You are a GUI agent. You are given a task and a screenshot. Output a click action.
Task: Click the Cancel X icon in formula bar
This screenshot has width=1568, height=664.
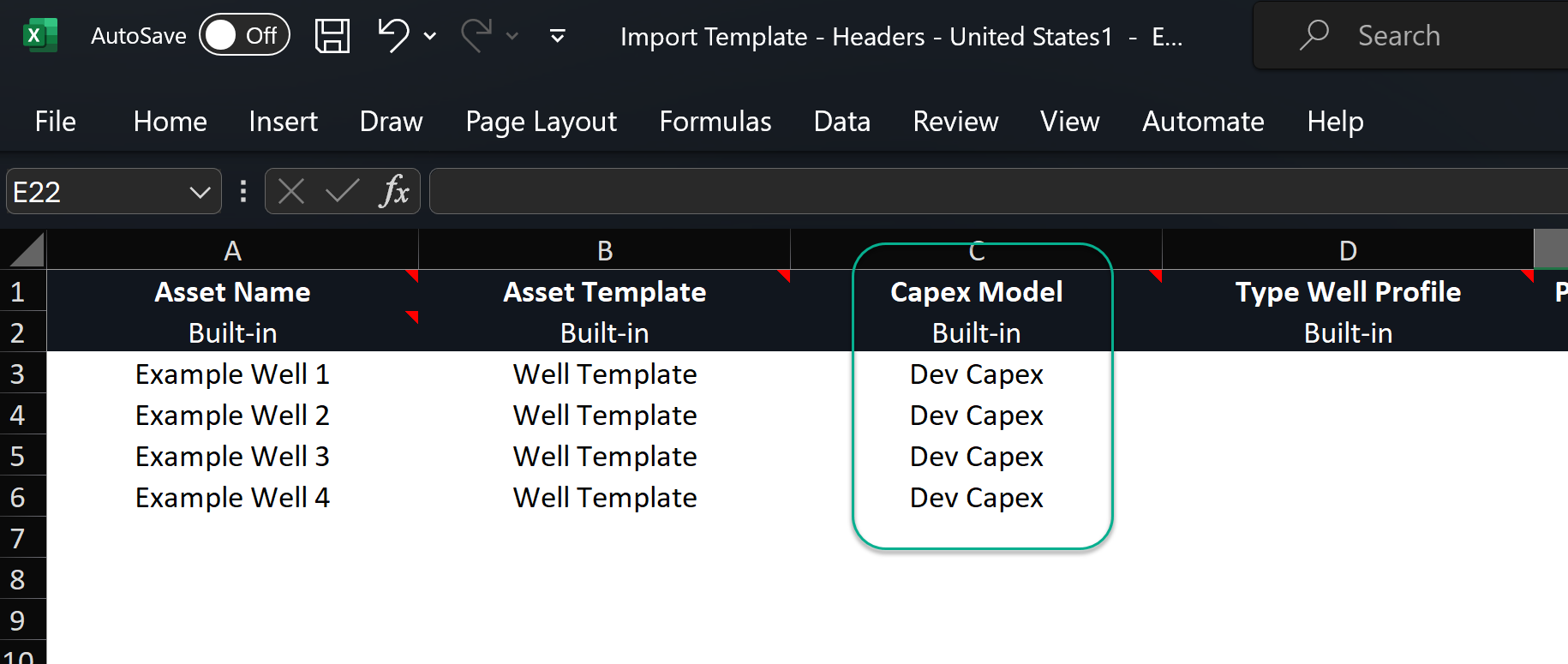[x=291, y=191]
